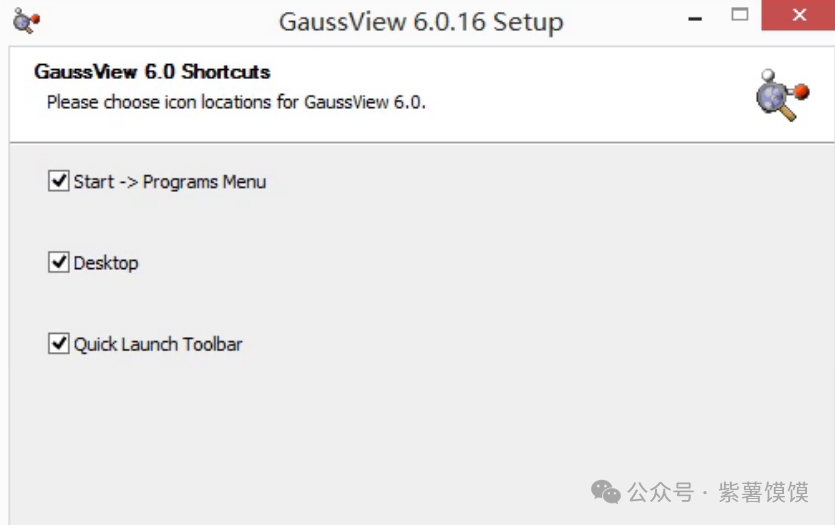Viewport: 835px width, 525px height.
Task: Click the horizontal divider under the header
Action: [x=422, y=142]
